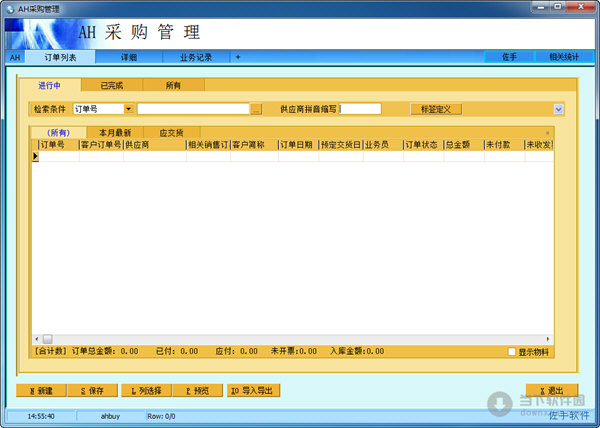Open the 订单号 search condition dropdown
Screen dimensions: 600x428
[129, 109]
